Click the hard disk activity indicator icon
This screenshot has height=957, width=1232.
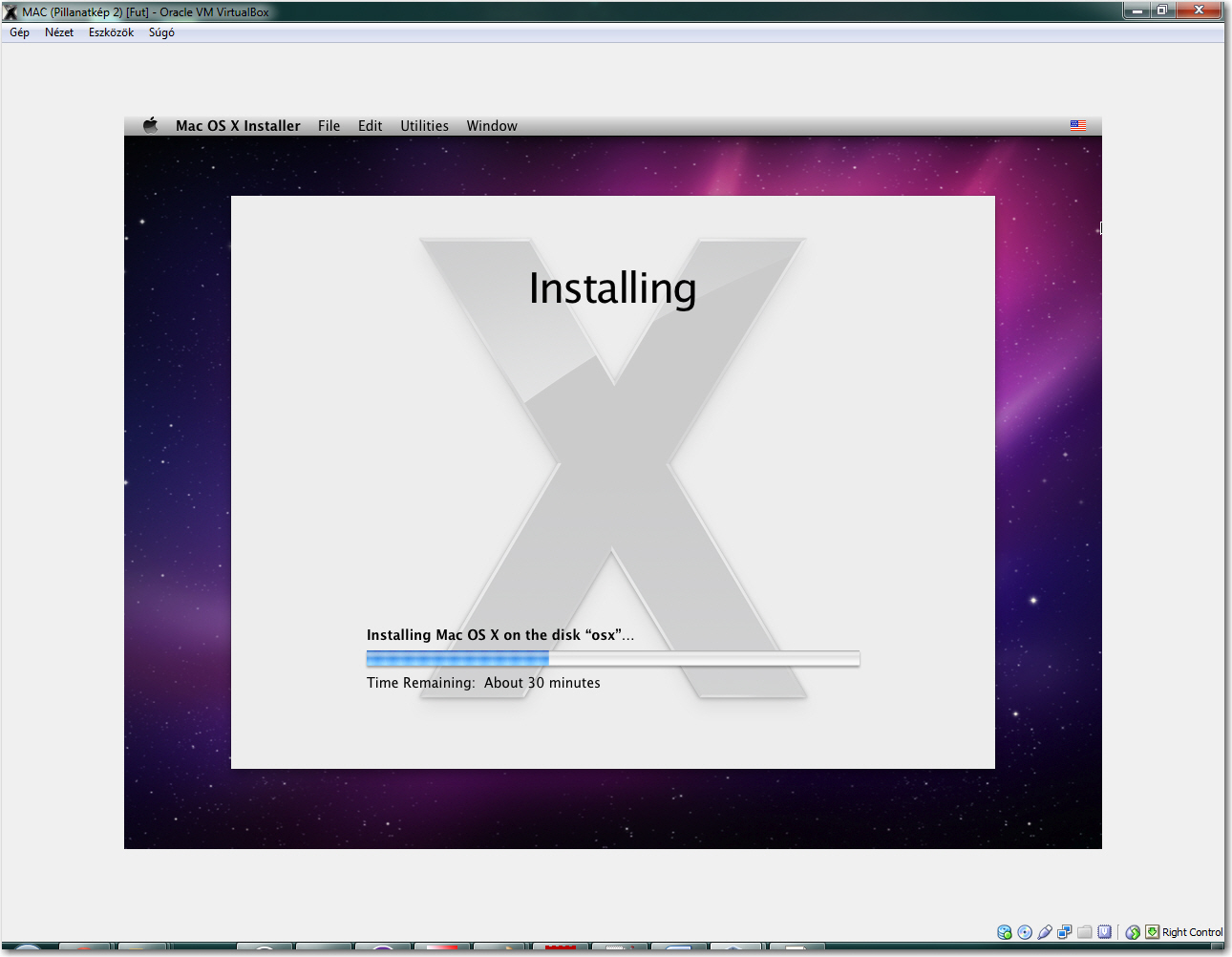pyautogui.click(x=1005, y=932)
